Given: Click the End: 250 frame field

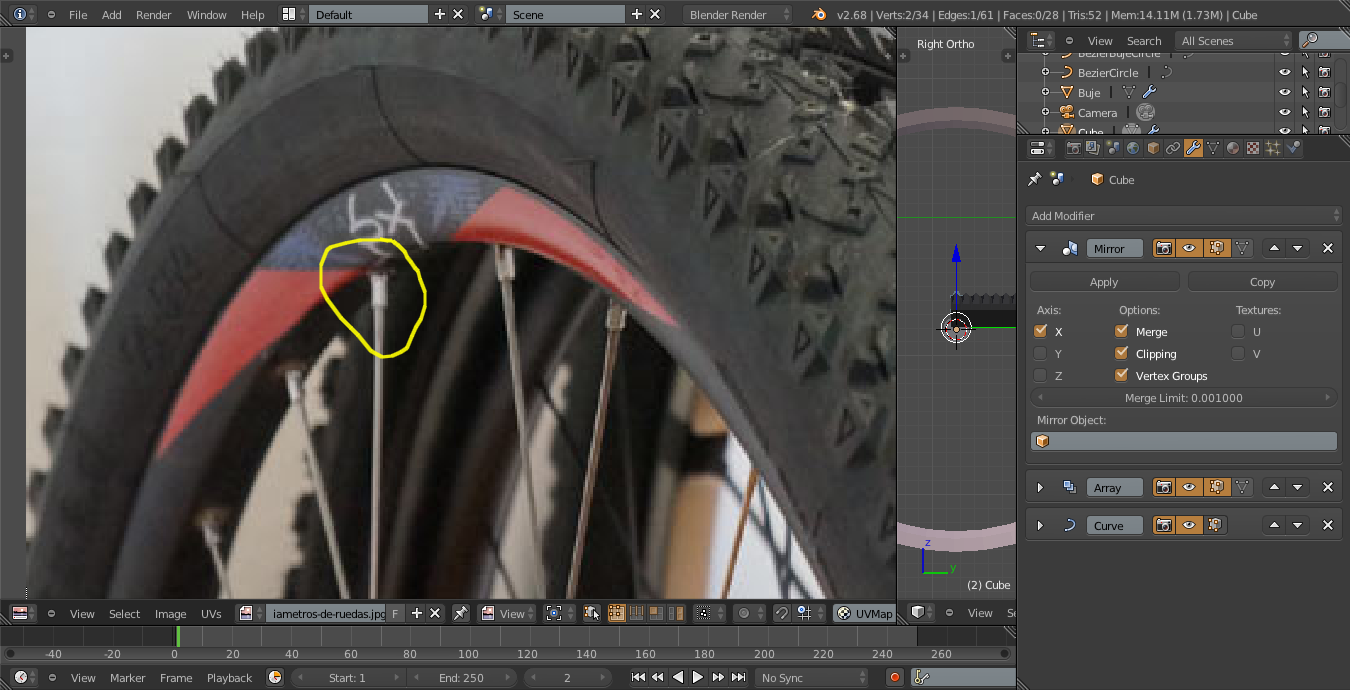Looking at the screenshot, I should 460,677.
